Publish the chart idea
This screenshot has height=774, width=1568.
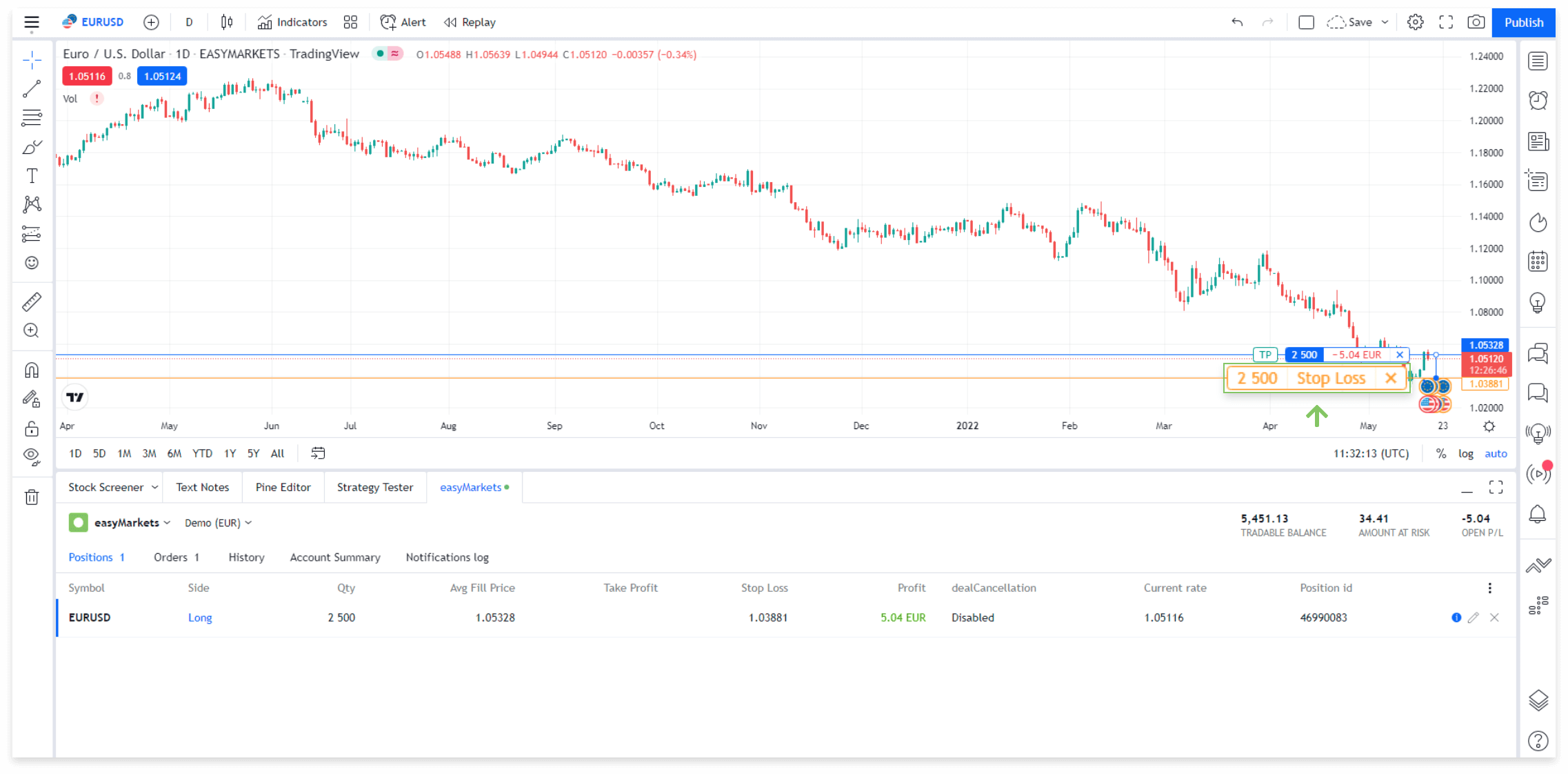point(1523,23)
